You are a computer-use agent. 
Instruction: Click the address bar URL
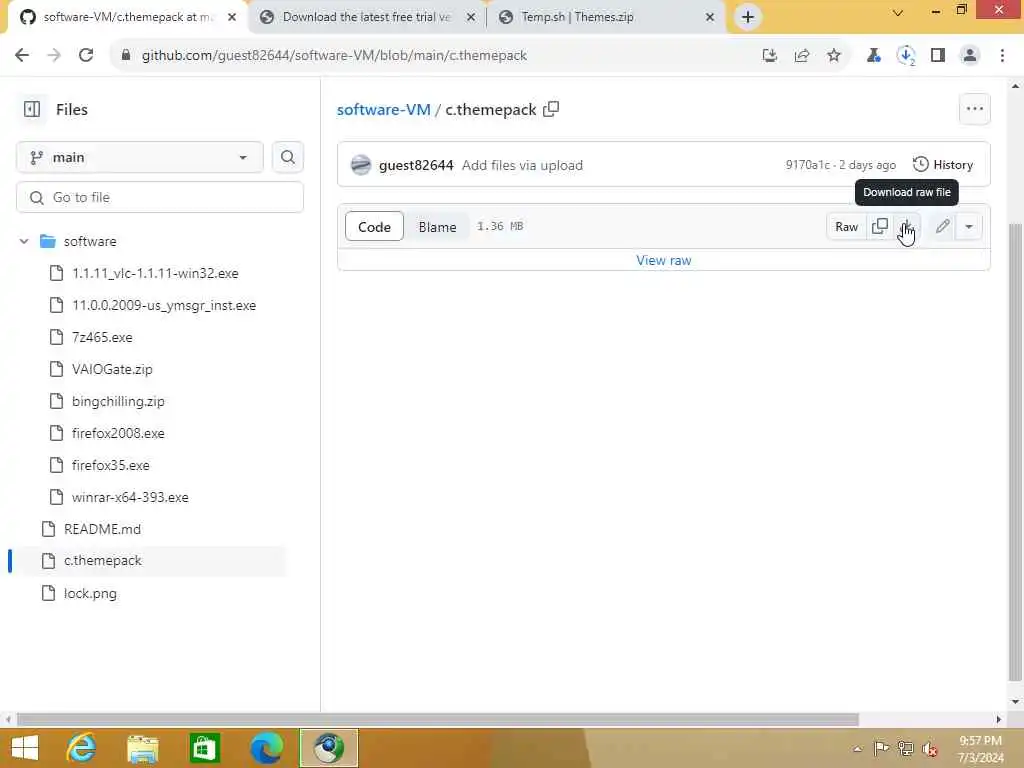tap(334, 56)
